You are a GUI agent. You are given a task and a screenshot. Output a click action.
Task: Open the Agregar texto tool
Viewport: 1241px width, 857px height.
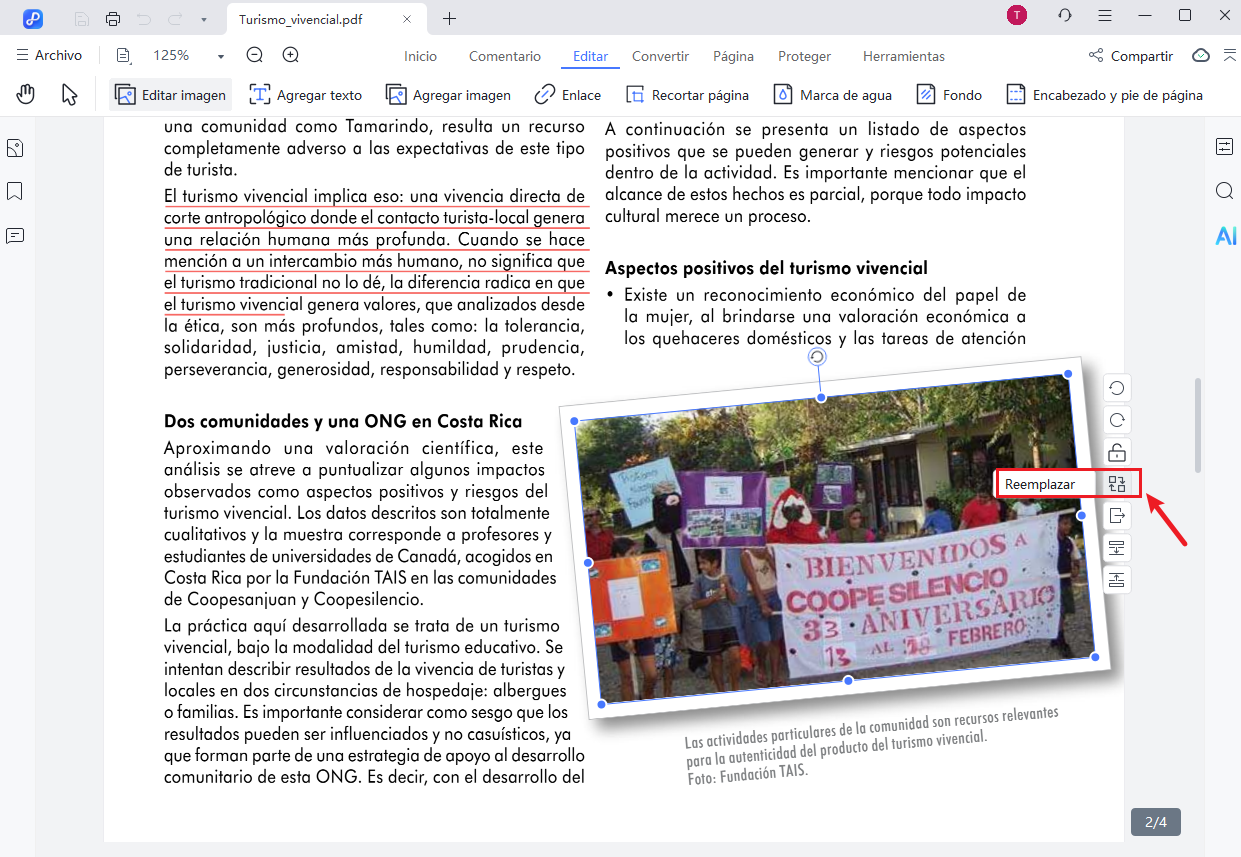click(x=305, y=94)
